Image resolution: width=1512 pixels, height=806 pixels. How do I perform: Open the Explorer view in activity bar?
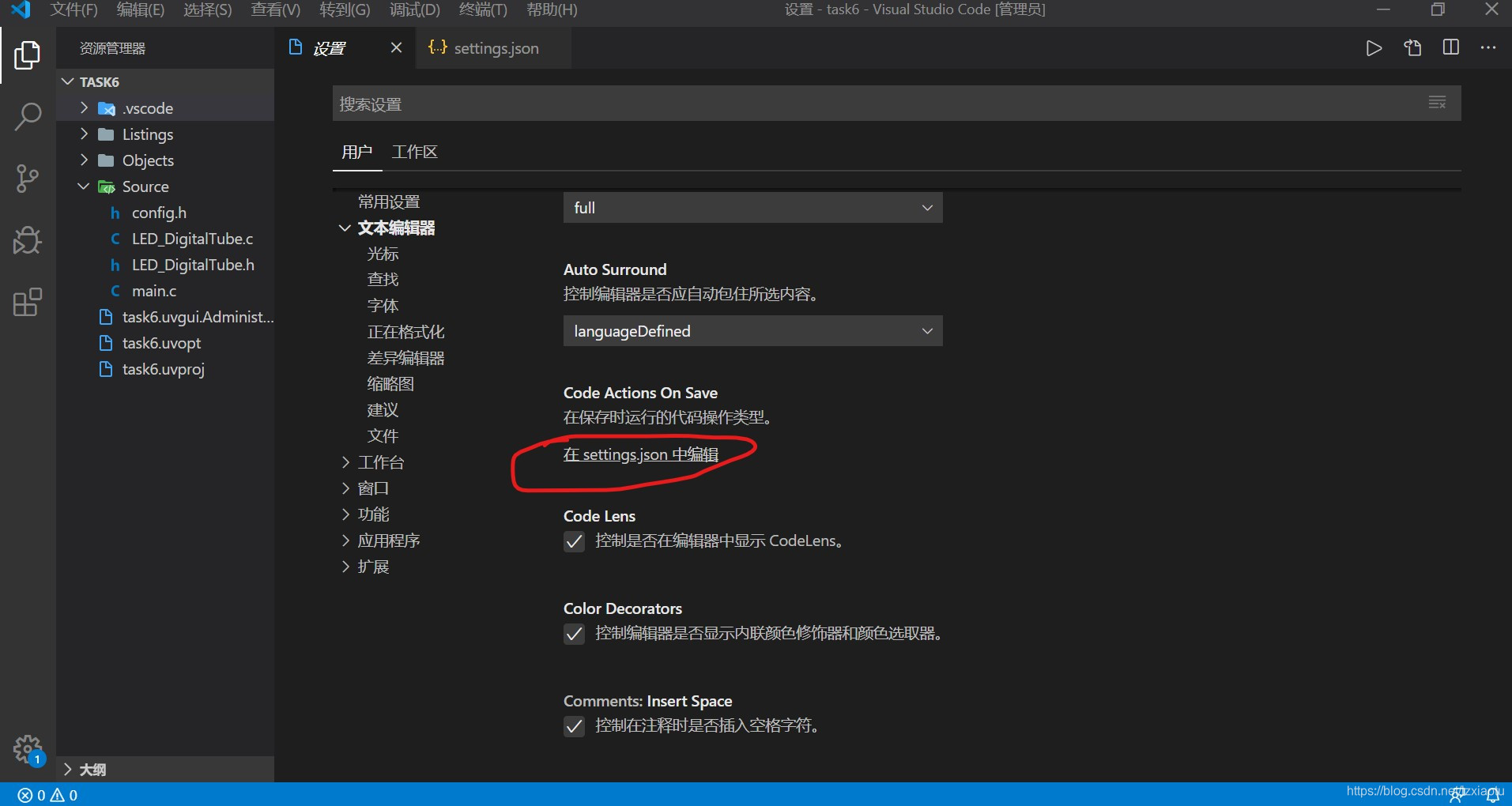pos(28,55)
